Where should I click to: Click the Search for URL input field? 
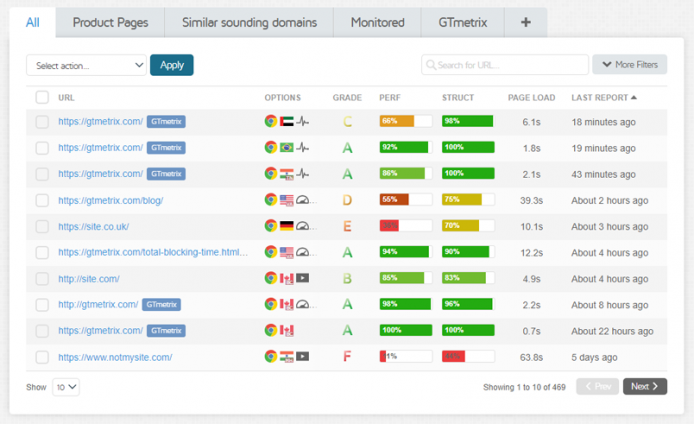505,65
